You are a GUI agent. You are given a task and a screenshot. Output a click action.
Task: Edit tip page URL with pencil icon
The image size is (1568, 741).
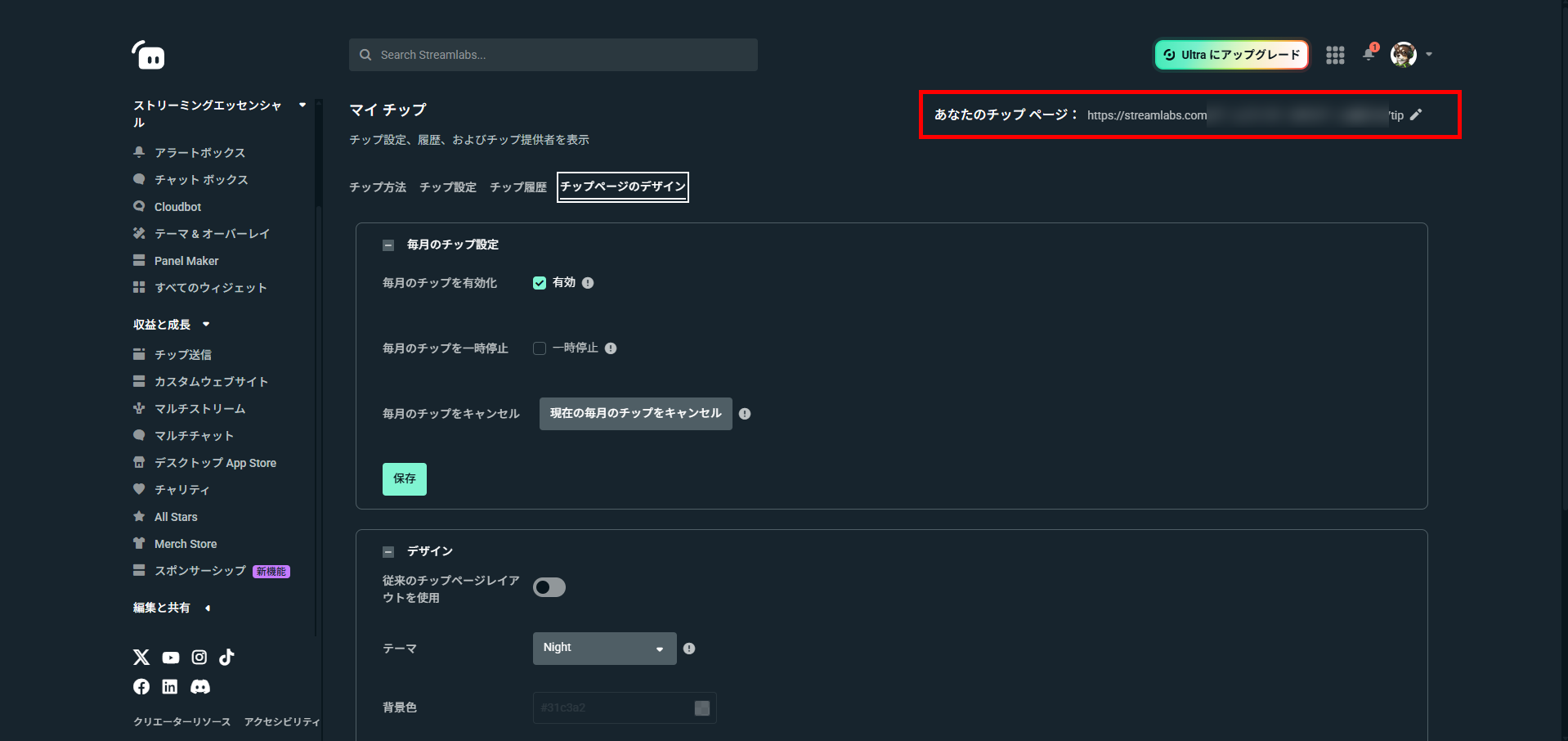coord(1416,115)
